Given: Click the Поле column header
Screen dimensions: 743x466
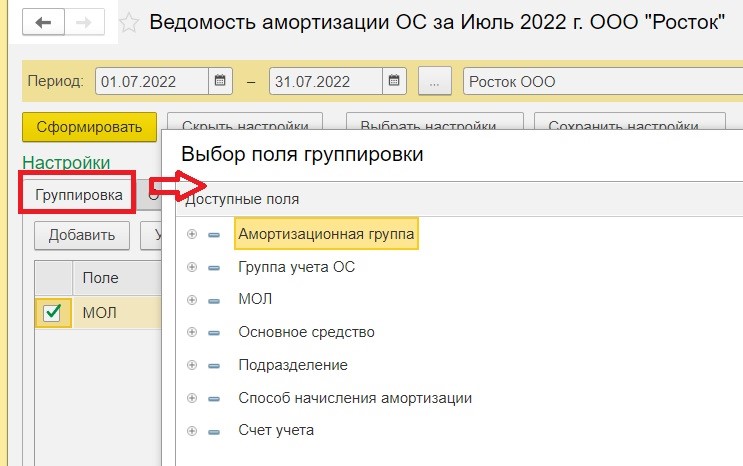Looking at the screenshot, I should tap(117, 278).
